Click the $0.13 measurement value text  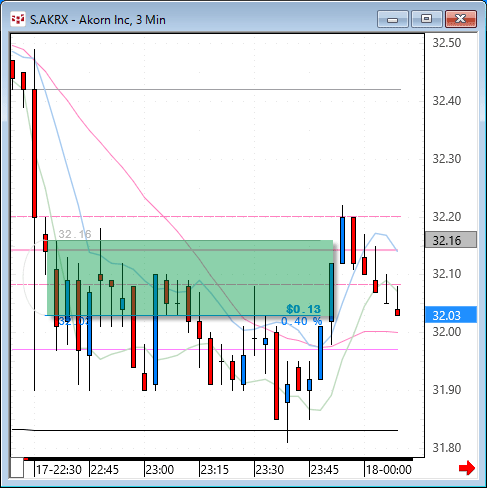point(303,309)
